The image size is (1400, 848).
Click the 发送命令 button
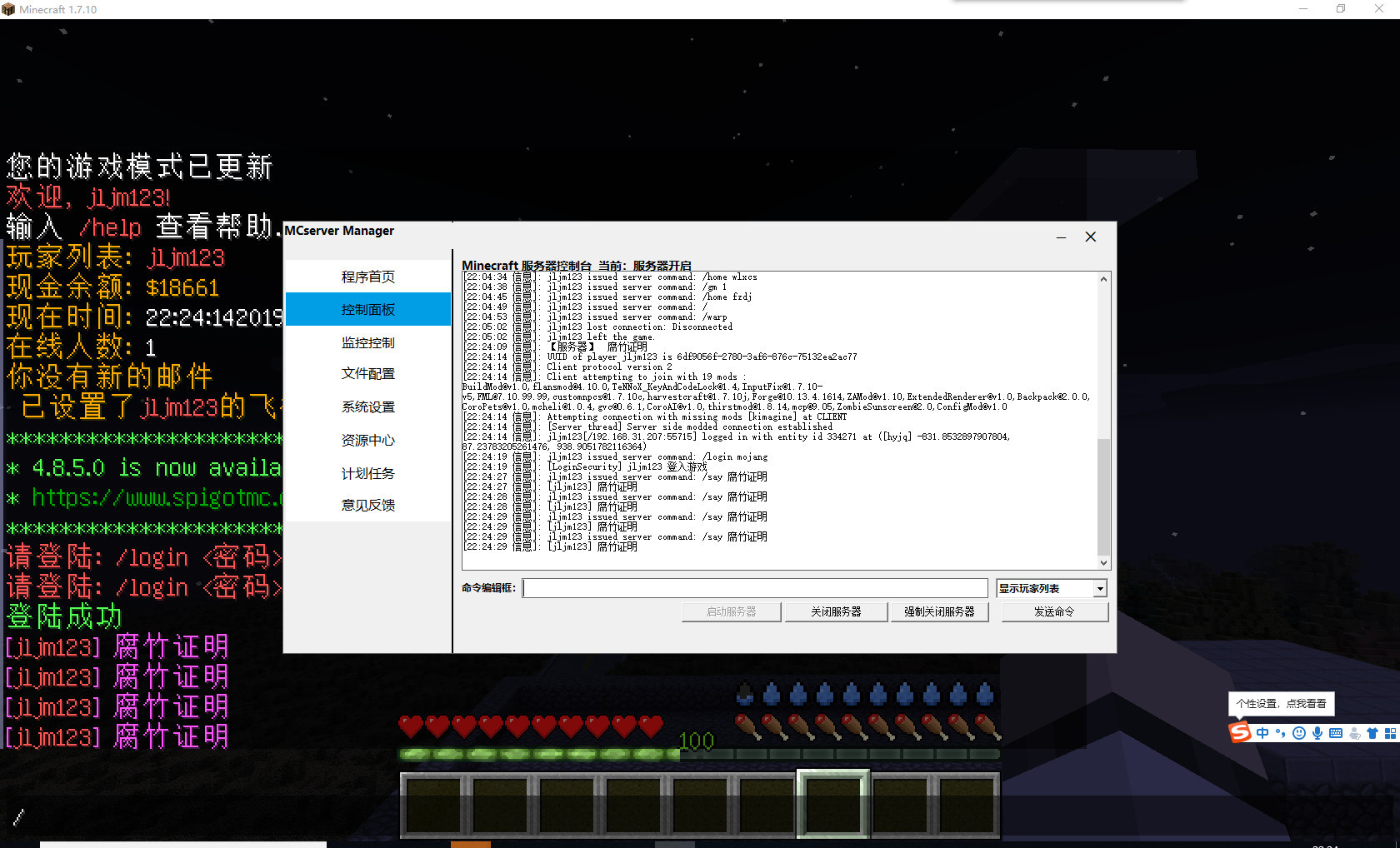pos(1054,611)
